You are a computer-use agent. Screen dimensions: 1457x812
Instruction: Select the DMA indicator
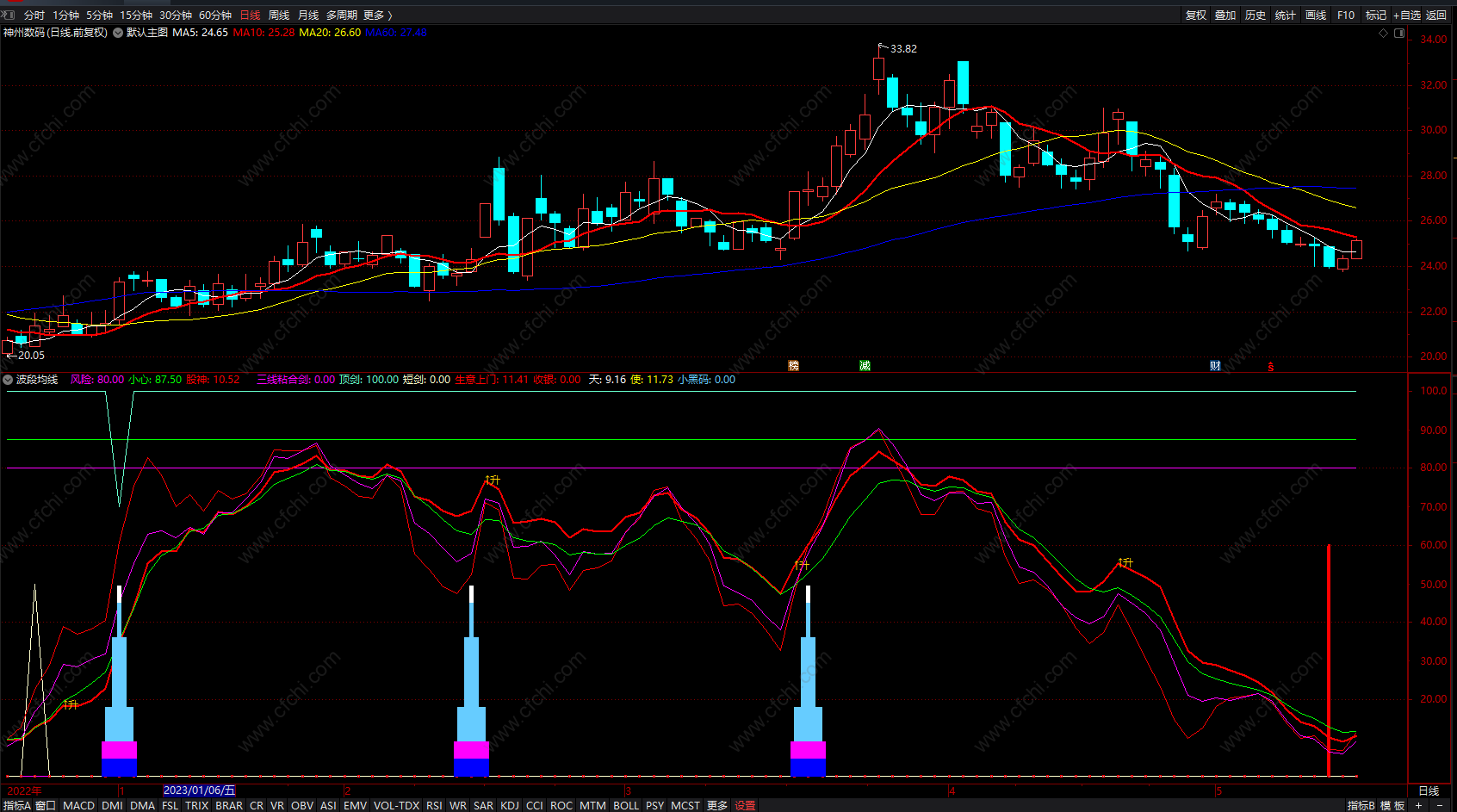tap(142, 806)
